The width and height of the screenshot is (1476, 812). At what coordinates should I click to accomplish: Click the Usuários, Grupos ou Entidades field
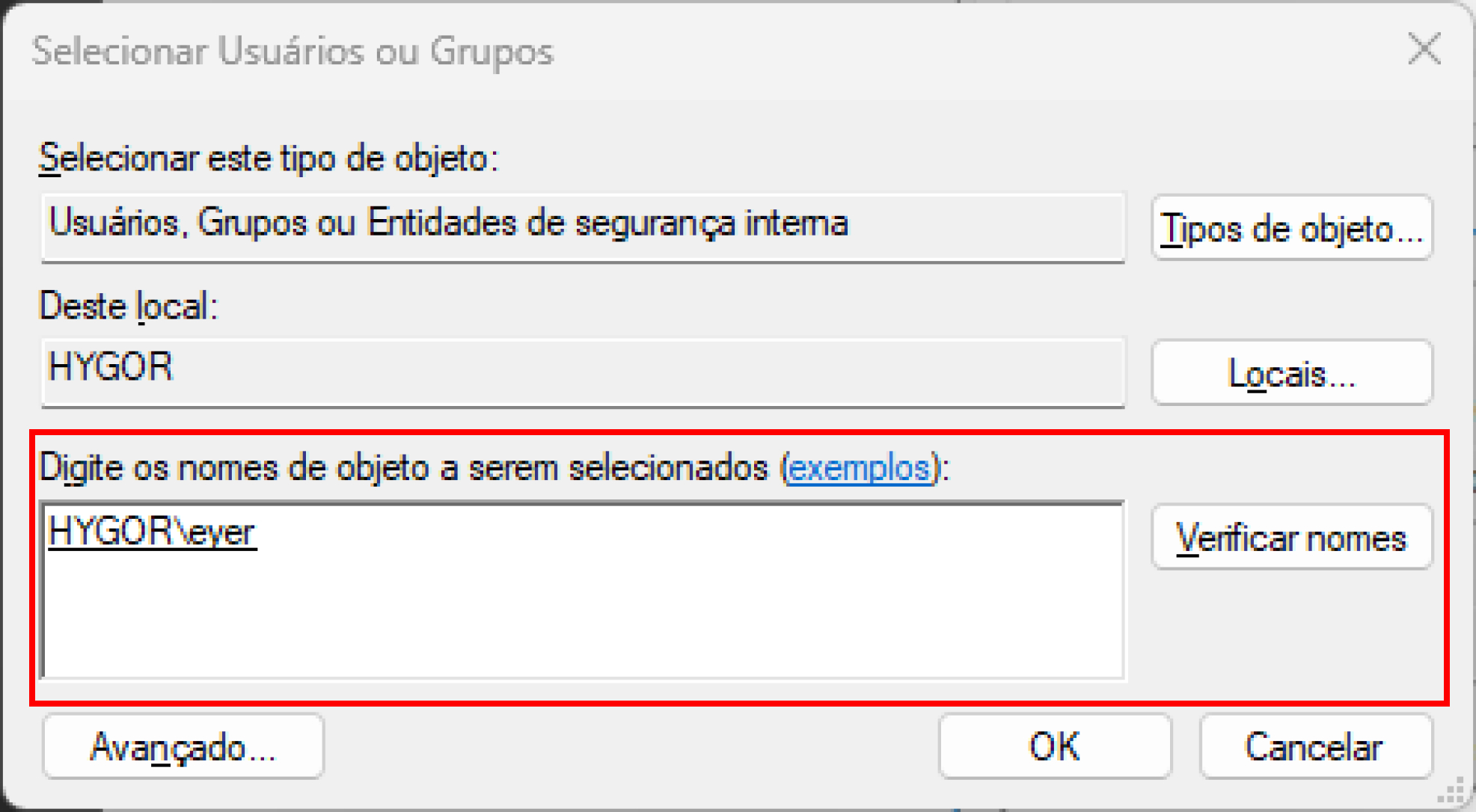coord(584,227)
